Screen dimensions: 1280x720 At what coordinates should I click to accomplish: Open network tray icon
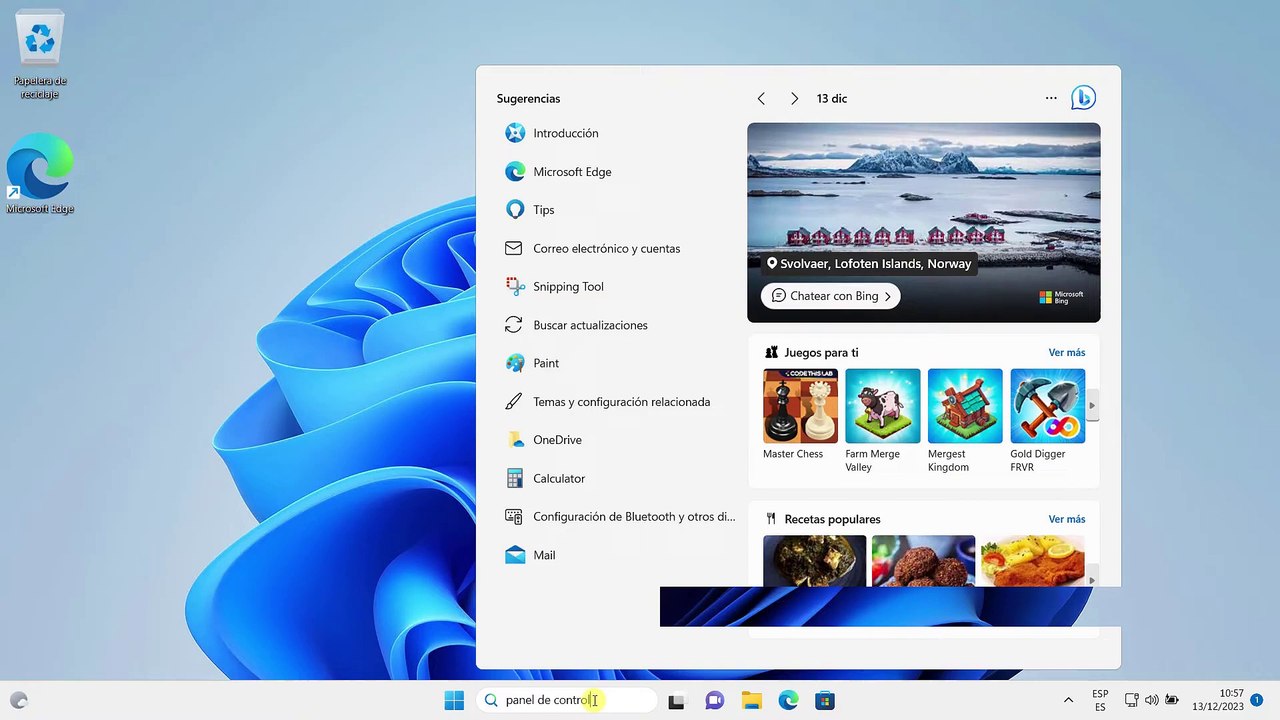[x=1132, y=700]
